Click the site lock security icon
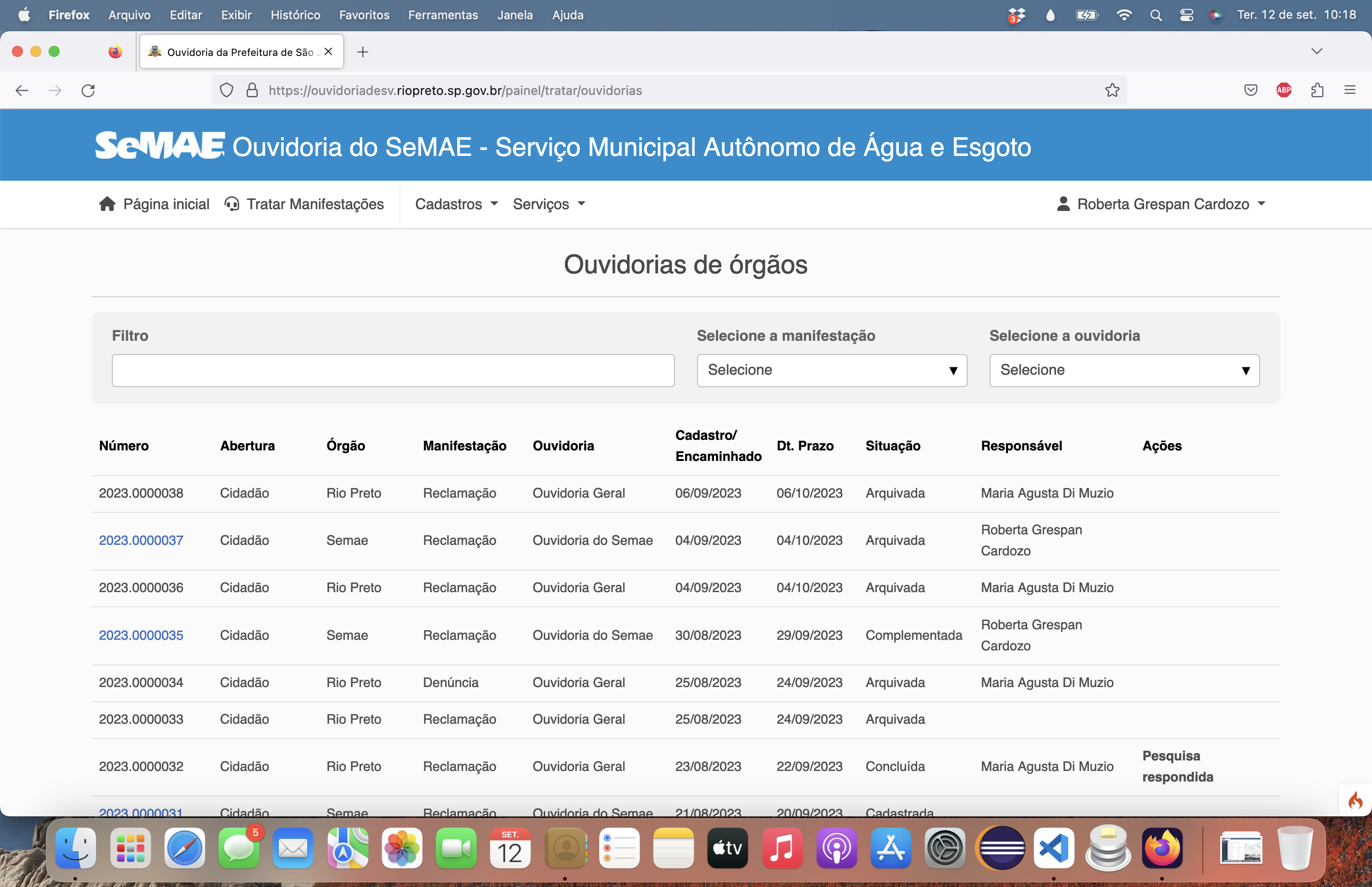The height and width of the screenshot is (887, 1372). click(252, 90)
